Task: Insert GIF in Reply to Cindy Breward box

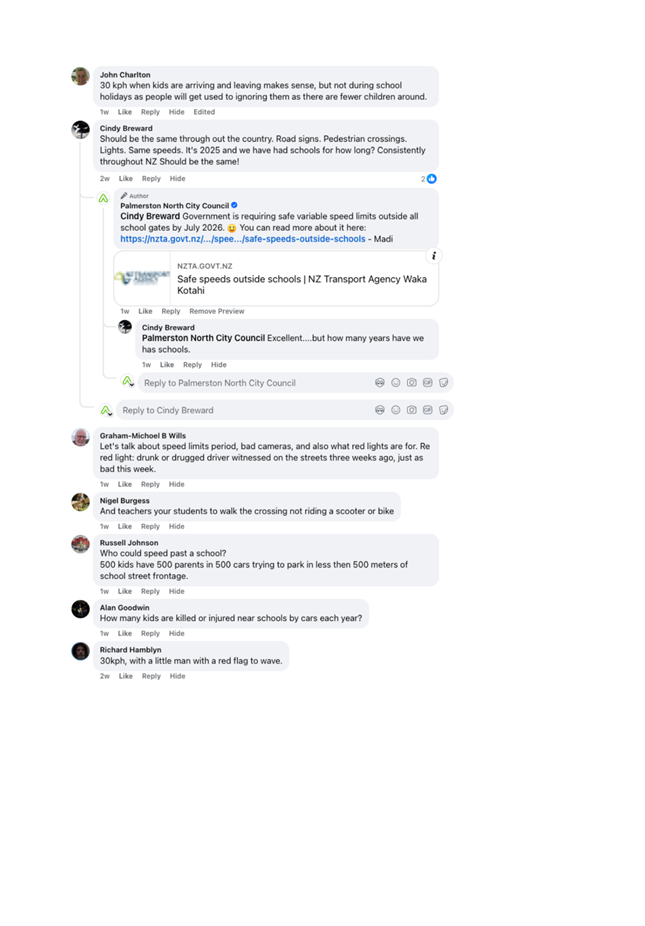Action: coord(428,410)
